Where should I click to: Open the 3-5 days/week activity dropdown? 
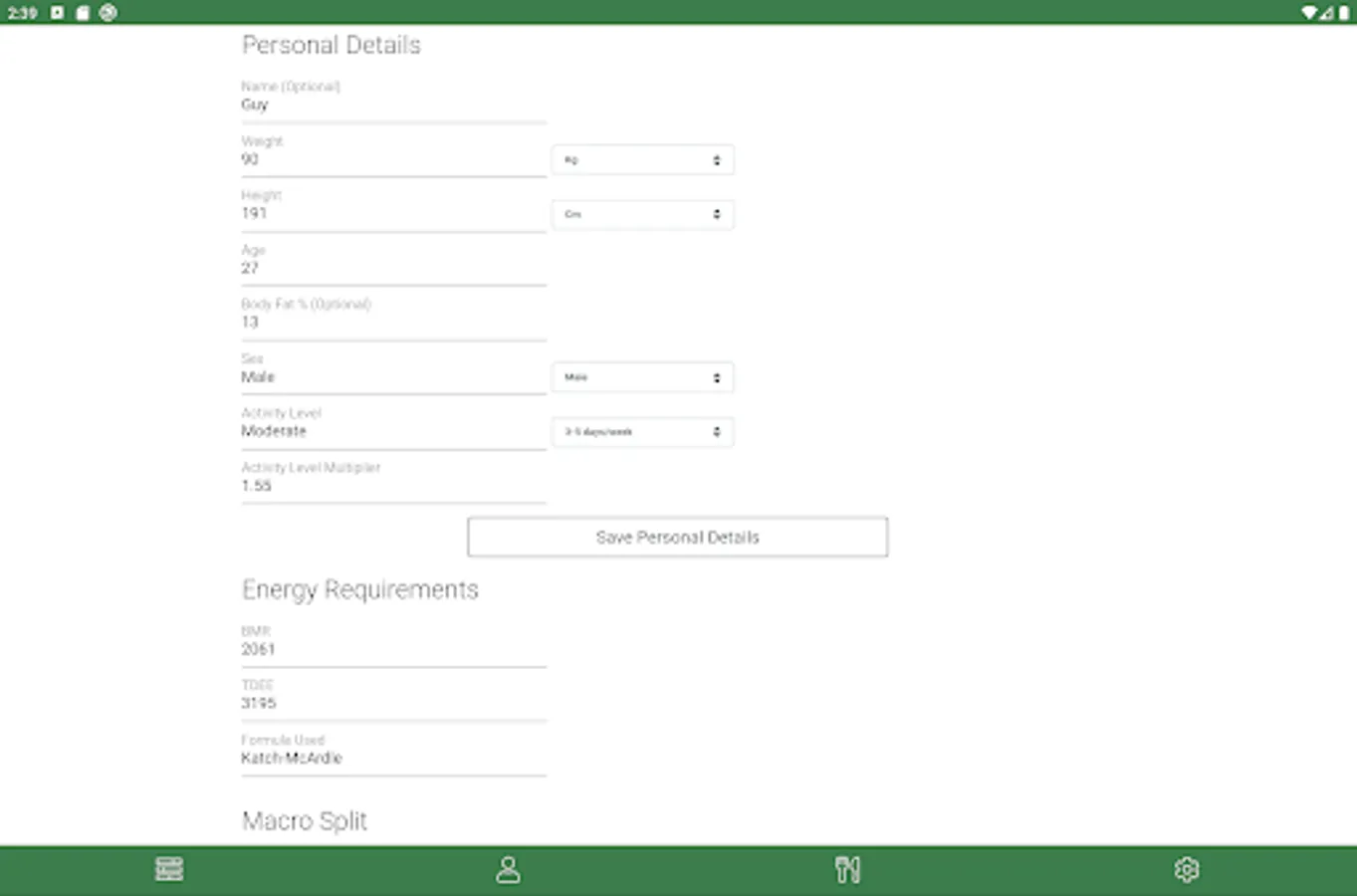click(x=642, y=431)
